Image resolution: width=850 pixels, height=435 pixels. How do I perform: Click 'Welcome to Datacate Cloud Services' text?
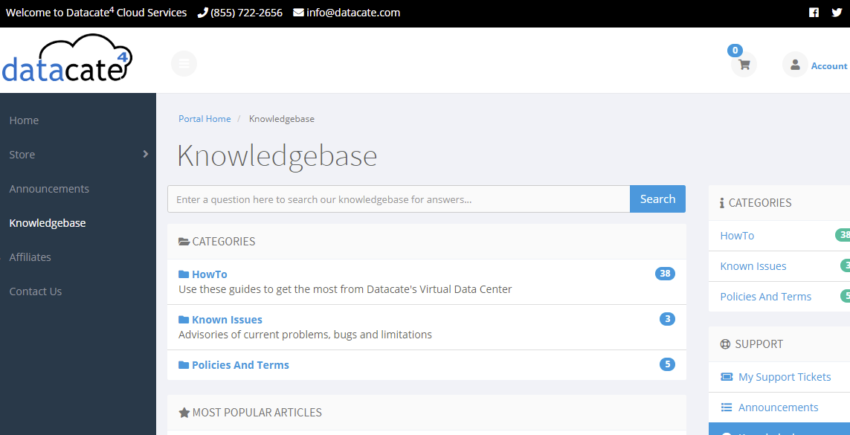point(96,12)
